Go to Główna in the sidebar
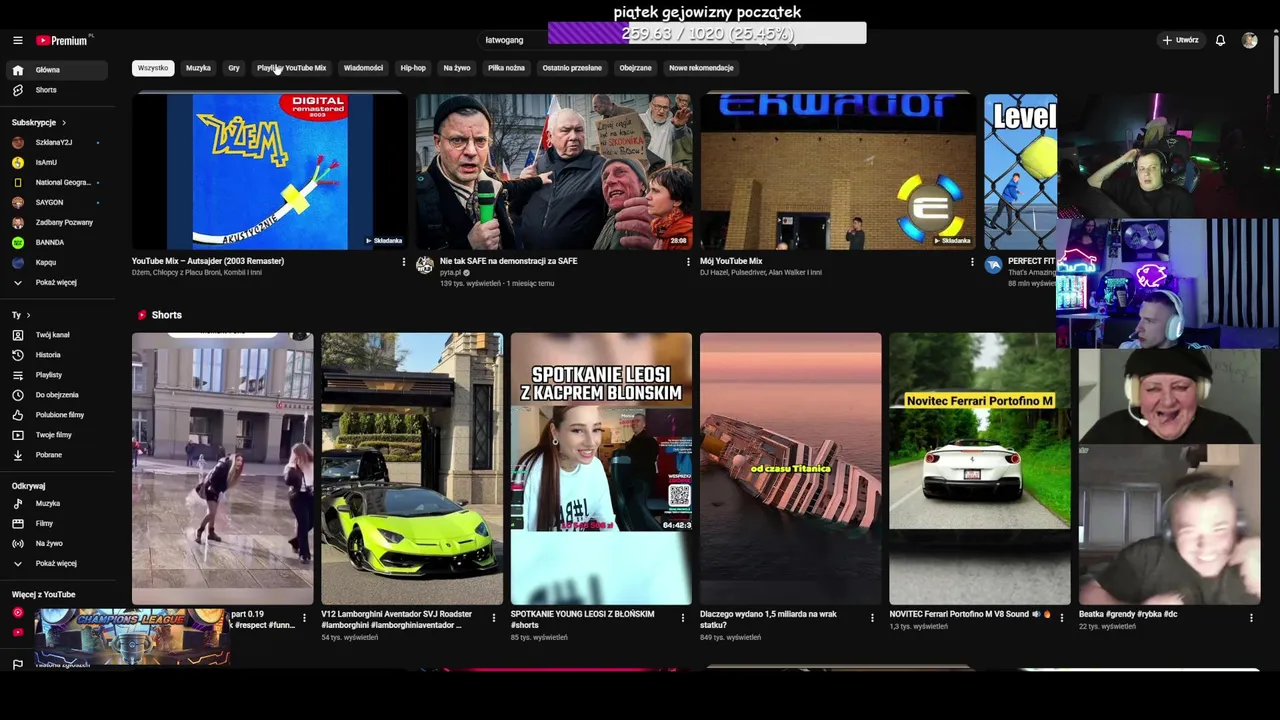This screenshot has height=720, width=1280. [x=57, y=70]
